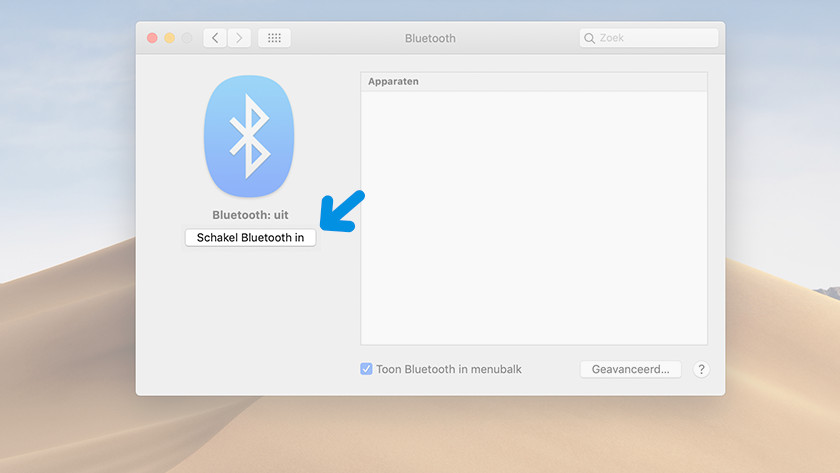Click inside the empty Apparaten devices list
Screen dimensions: 840x473
533,215
